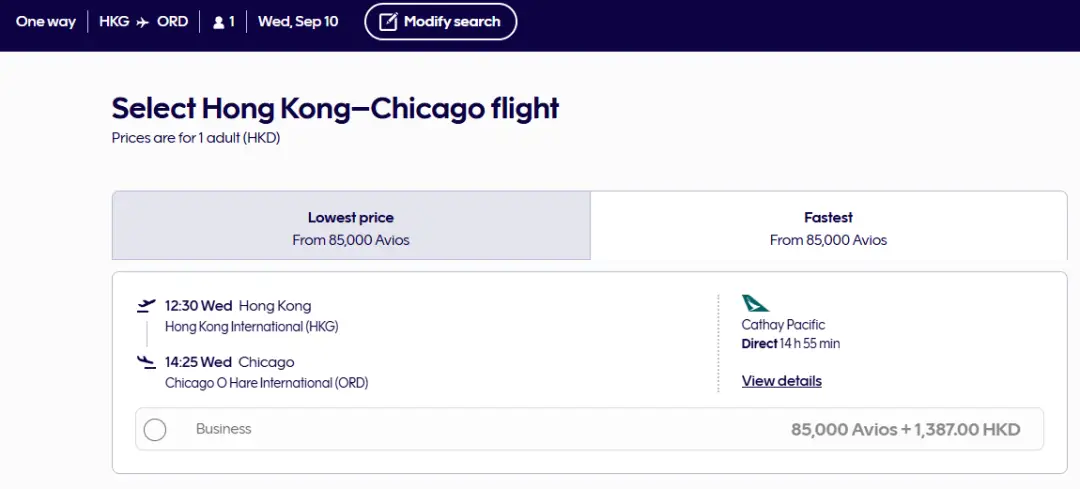Click Chicago O Hare International (ORD) airport name

point(266,383)
